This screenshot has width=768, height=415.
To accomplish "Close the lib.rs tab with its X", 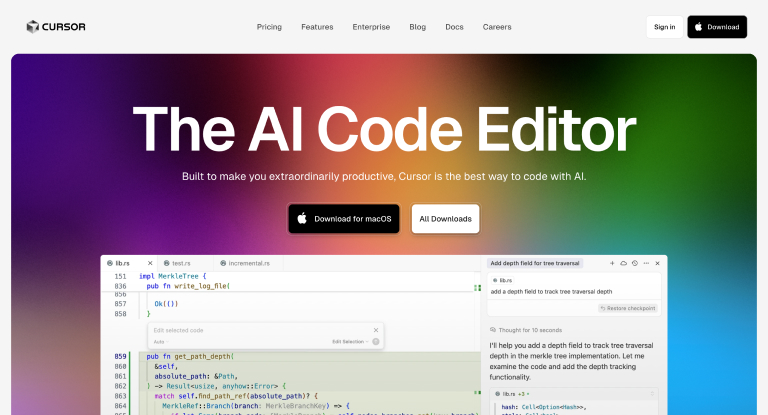I will 150,263.
